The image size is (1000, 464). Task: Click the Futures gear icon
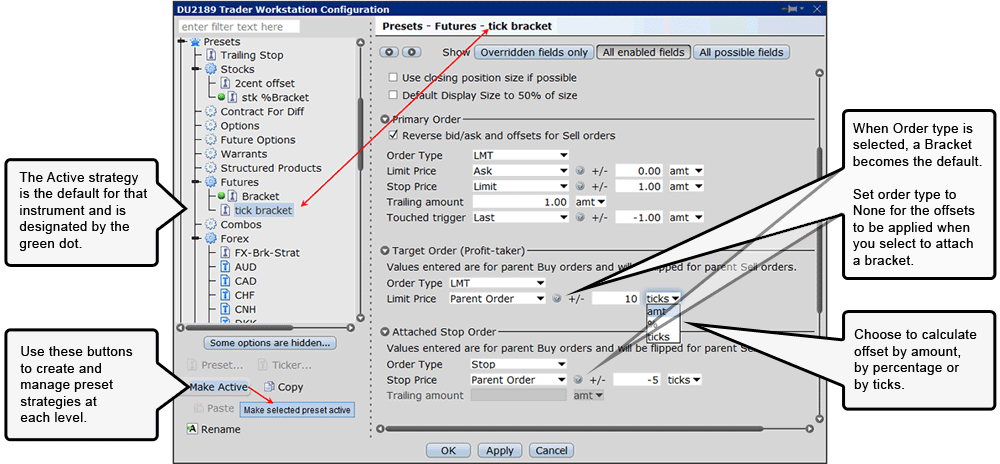pos(210,182)
